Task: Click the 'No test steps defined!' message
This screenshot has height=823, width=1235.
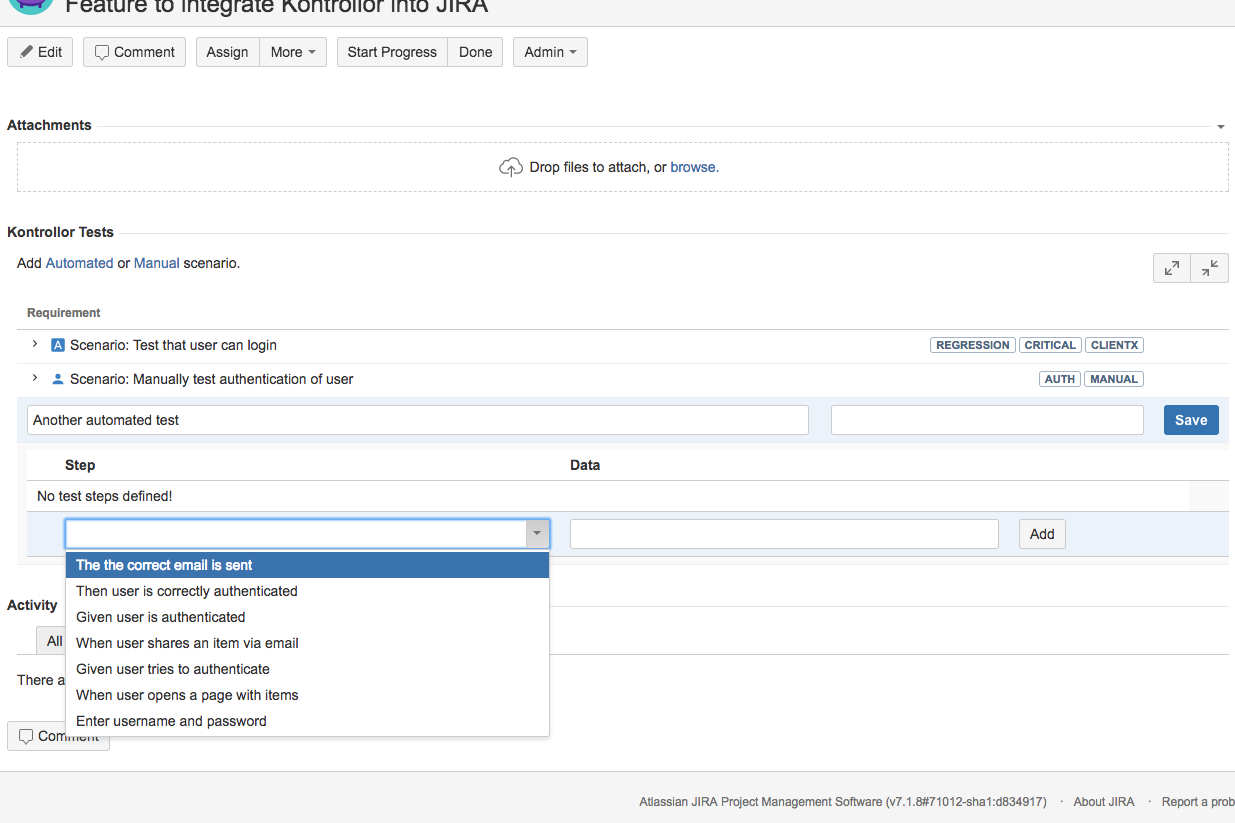Action: click(x=105, y=496)
